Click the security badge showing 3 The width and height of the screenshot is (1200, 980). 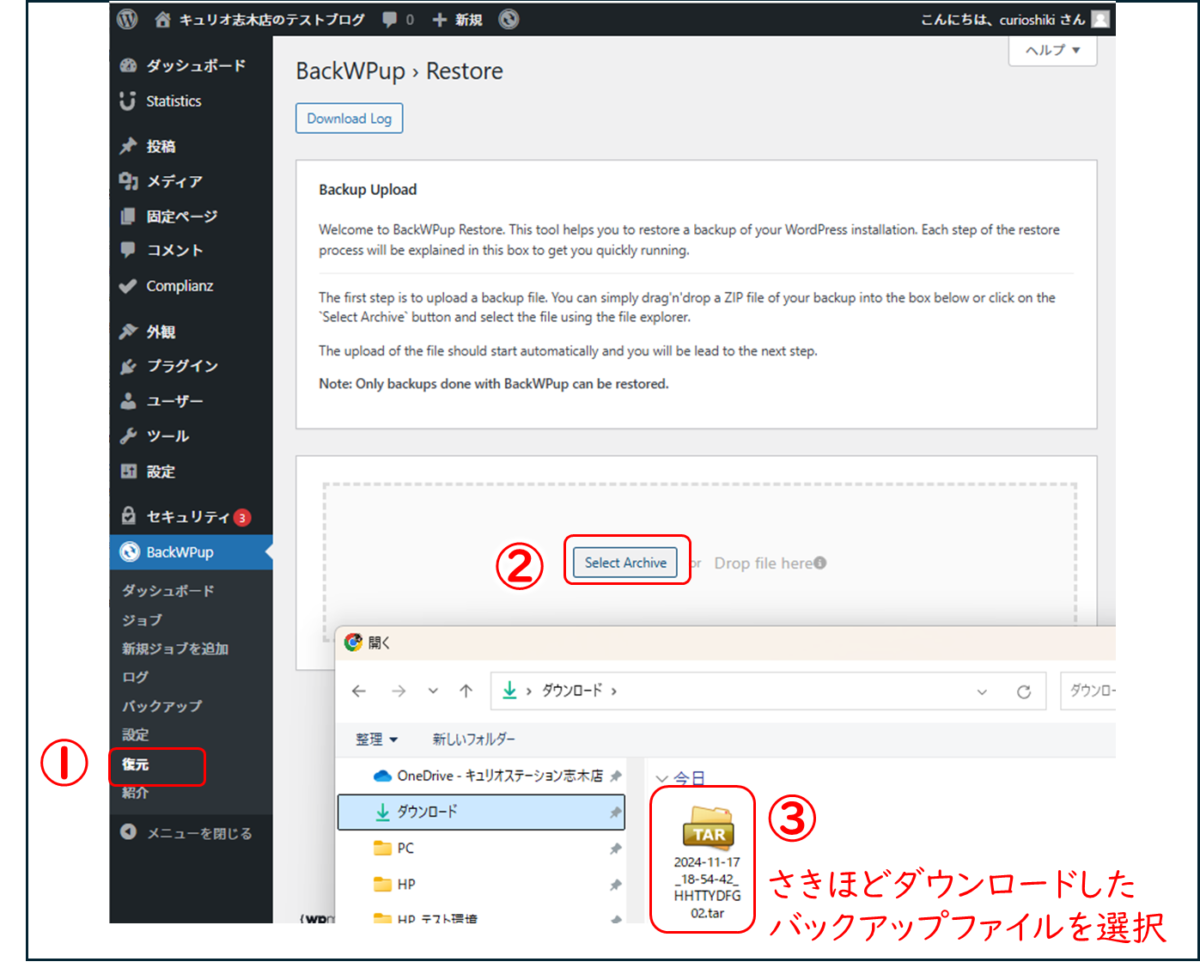pos(242,517)
